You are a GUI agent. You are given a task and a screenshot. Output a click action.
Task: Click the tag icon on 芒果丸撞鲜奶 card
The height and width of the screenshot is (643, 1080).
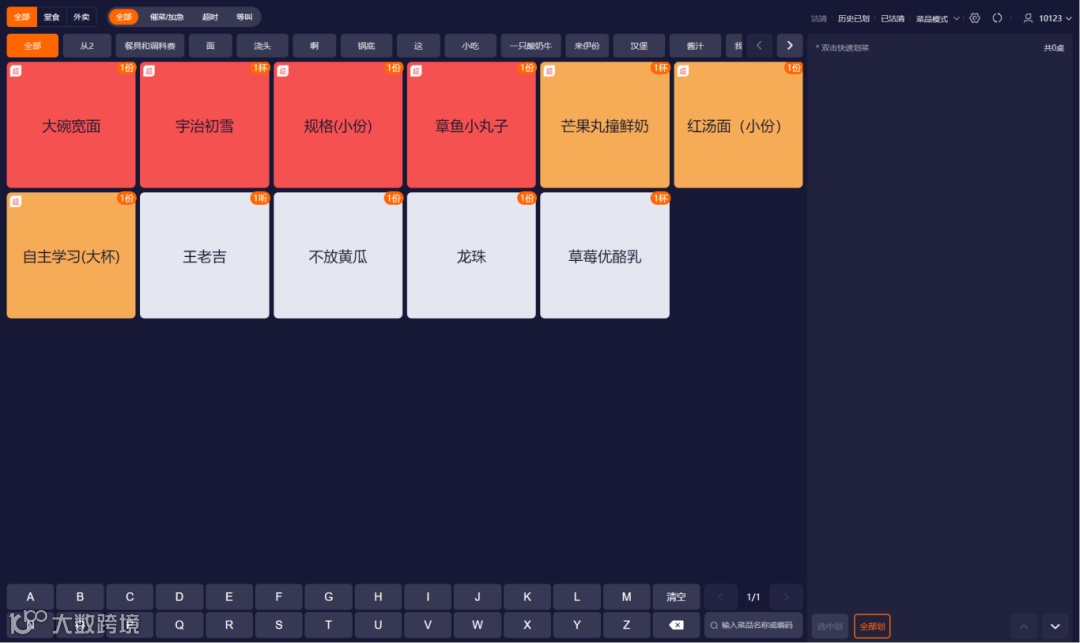click(x=549, y=71)
